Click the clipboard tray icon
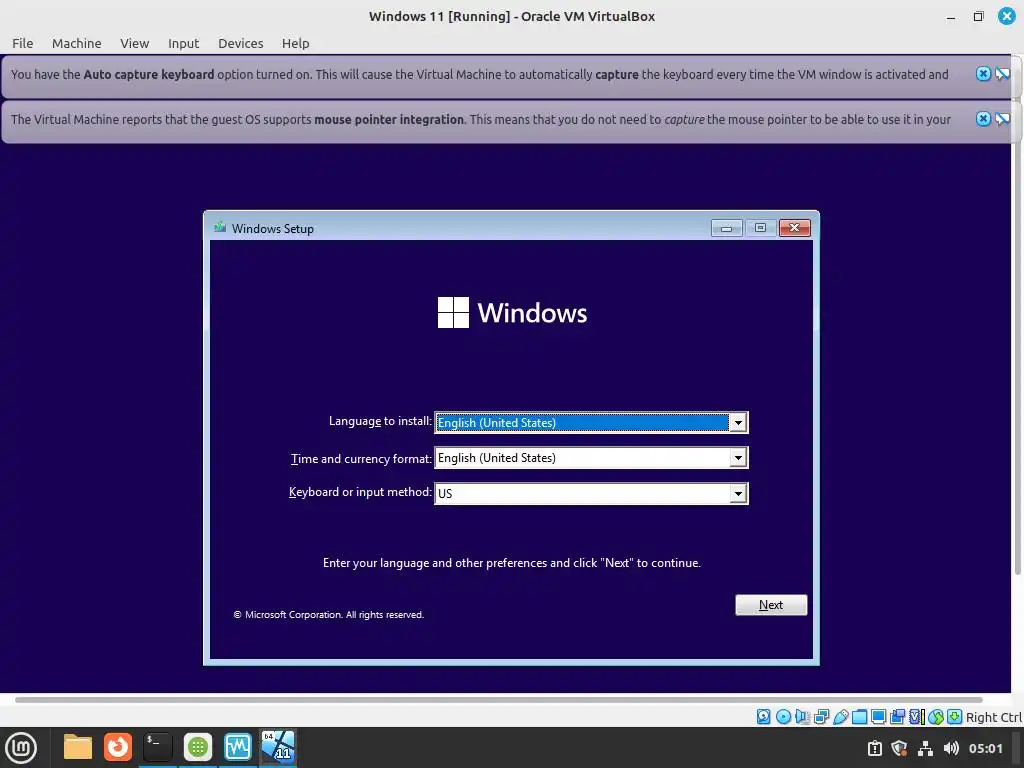The height and width of the screenshot is (768, 1024). (x=874, y=748)
